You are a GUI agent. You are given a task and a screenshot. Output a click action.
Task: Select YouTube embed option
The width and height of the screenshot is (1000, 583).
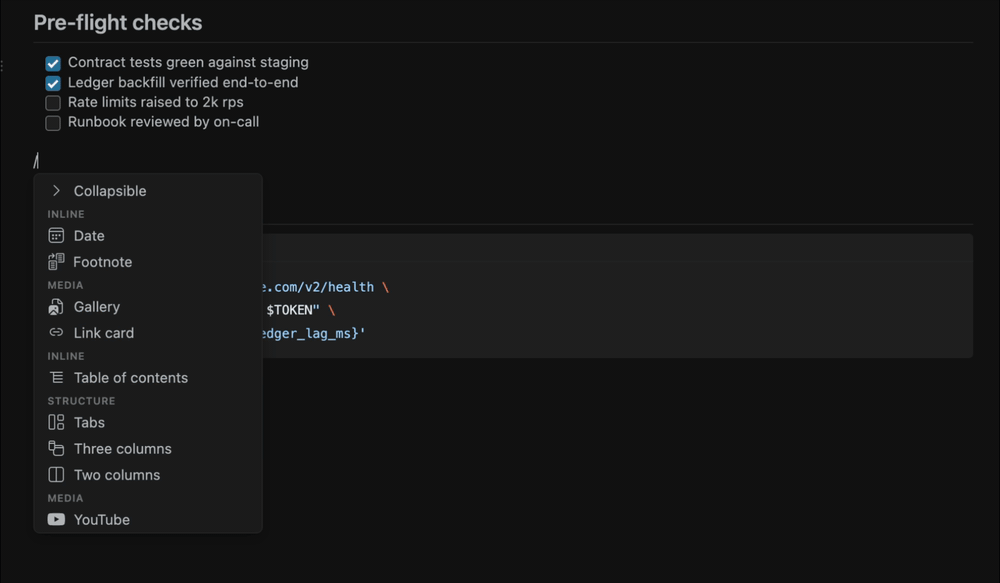click(x=148, y=519)
